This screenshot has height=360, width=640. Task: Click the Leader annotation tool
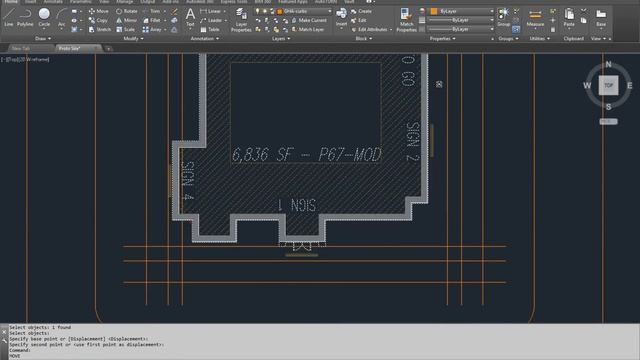(x=211, y=20)
